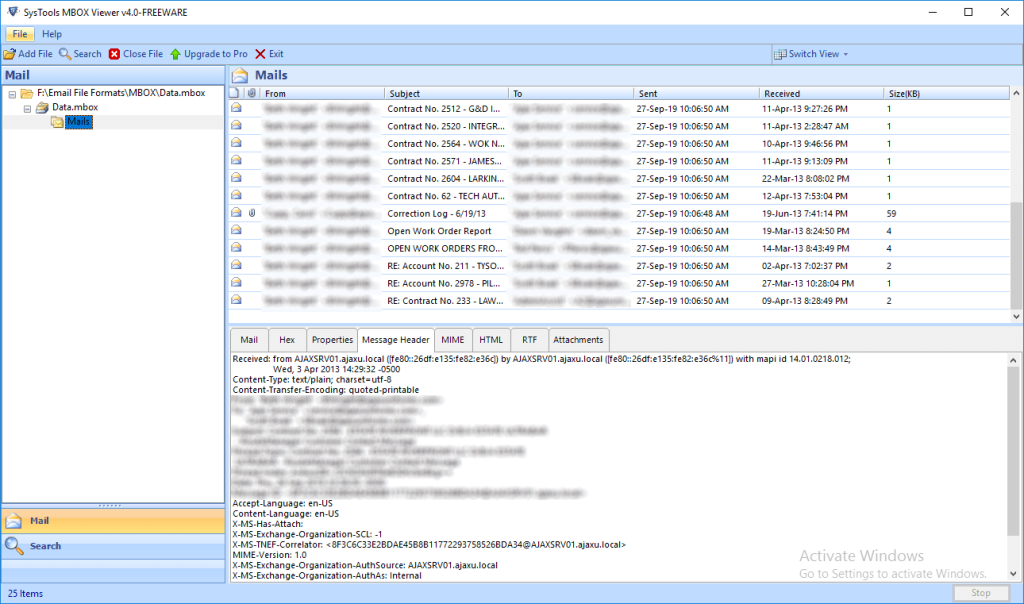Sort by the Size(KB) column header
The image size is (1024, 604).
click(946, 93)
